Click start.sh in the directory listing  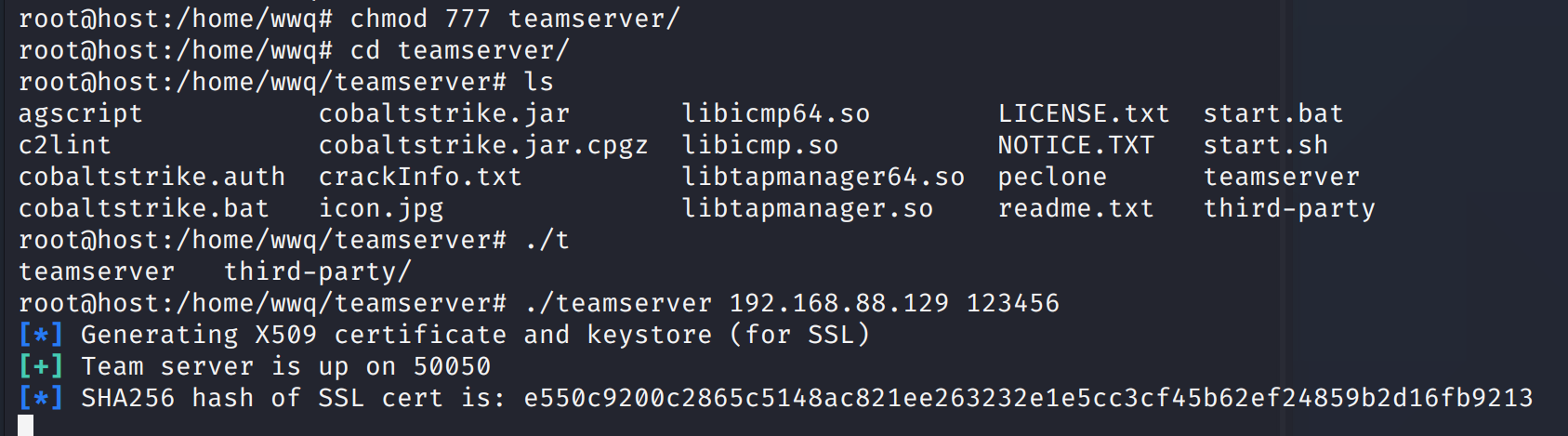tap(1265, 146)
